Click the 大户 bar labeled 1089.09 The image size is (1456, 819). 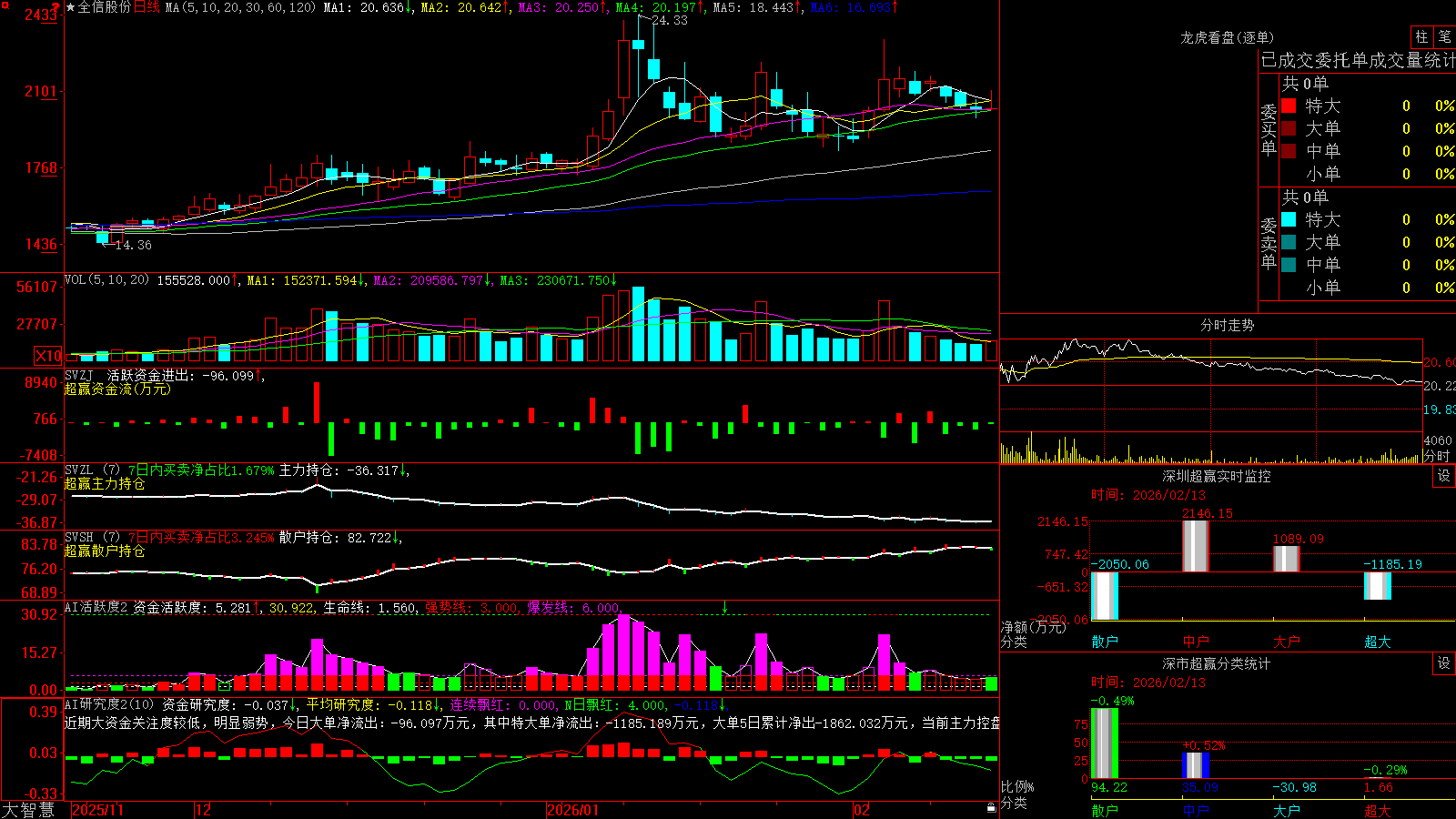tap(1286, 559)
